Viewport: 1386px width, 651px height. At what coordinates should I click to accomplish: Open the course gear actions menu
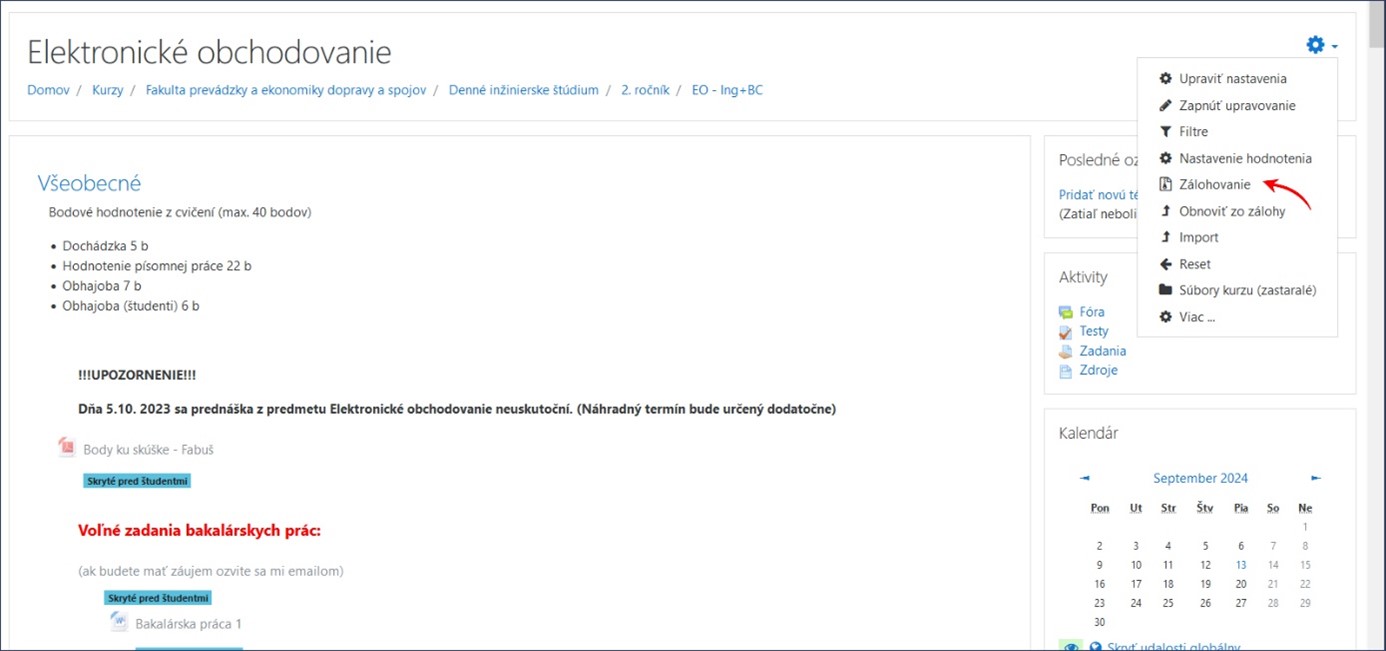click(x=1321, y=45)
